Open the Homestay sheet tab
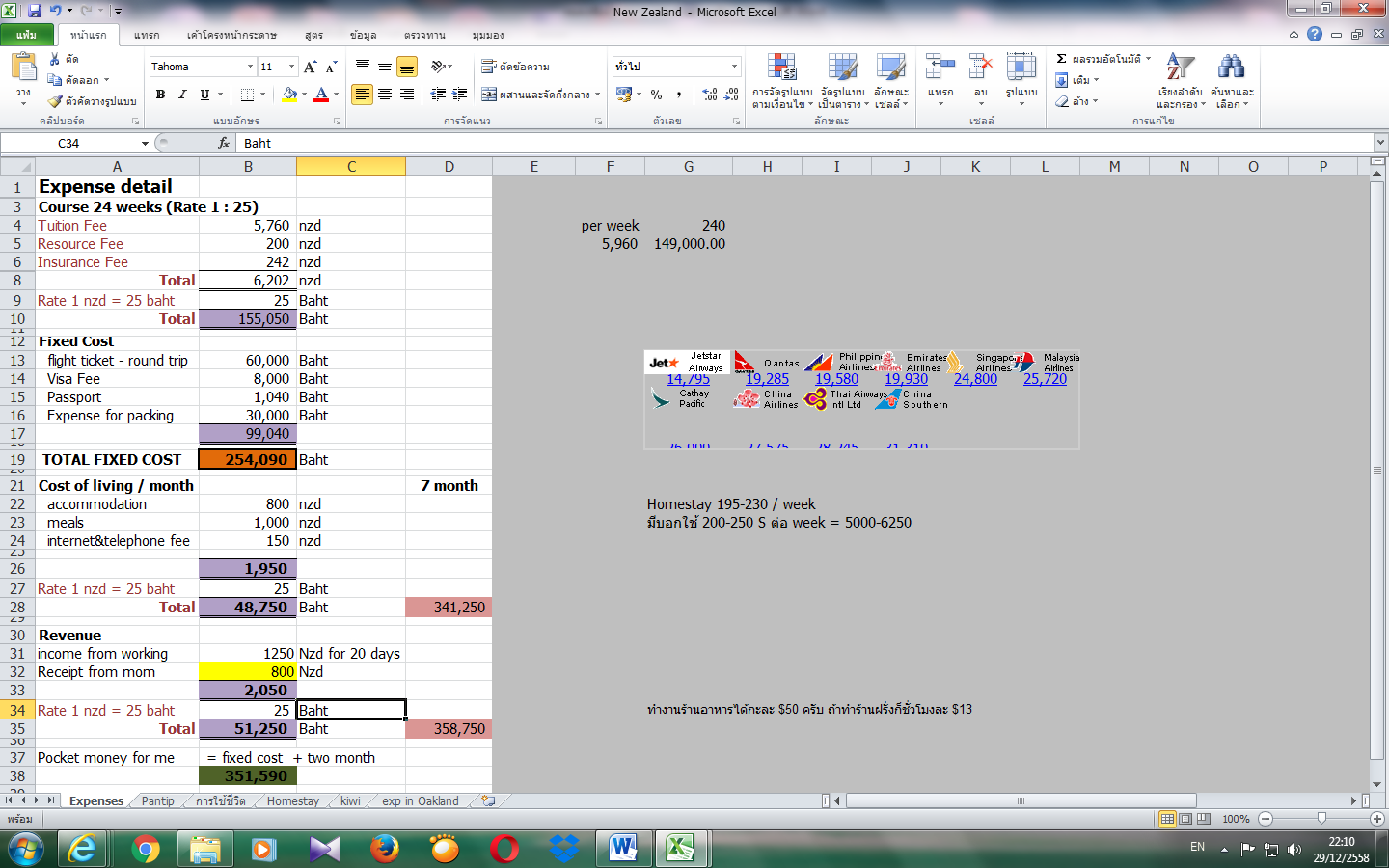Viewport: 1389px width, 868px height. (293, 800)
